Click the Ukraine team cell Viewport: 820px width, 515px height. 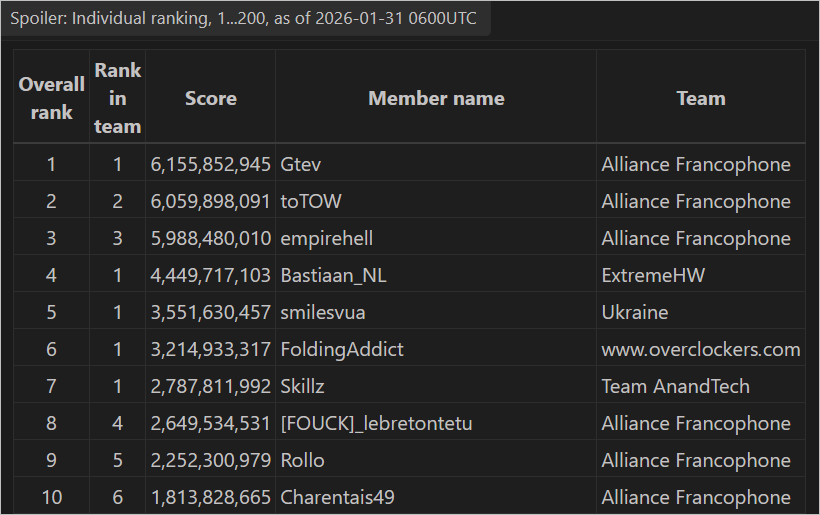pyautogui.click(x=635, y=312)
